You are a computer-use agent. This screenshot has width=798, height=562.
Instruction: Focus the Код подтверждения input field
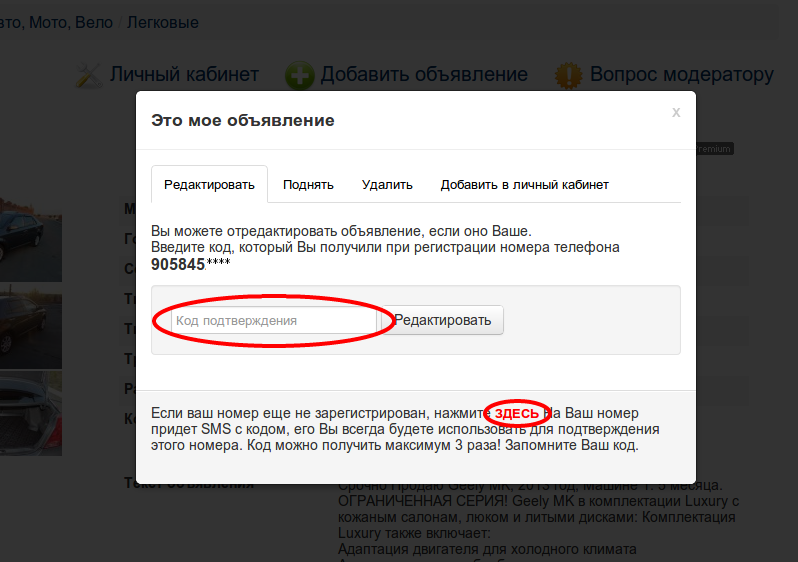pos(272,320)
